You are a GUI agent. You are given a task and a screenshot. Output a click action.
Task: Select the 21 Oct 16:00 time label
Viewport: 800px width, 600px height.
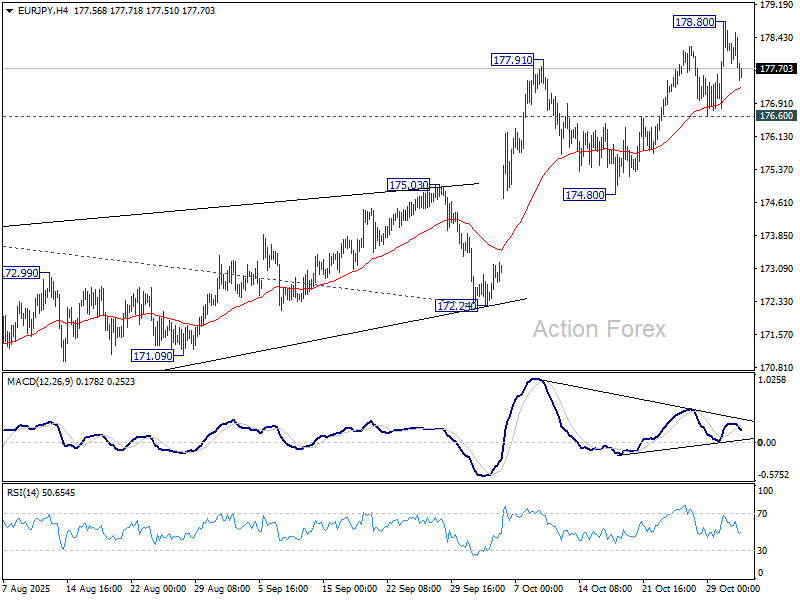(668, 588)
